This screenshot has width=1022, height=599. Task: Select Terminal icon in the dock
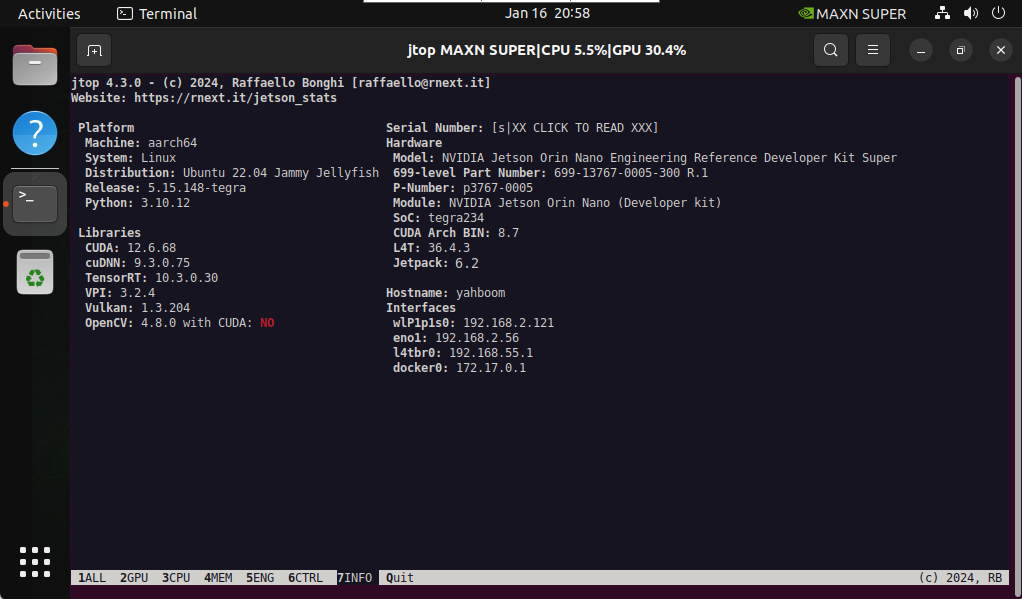tap(35, 203)
